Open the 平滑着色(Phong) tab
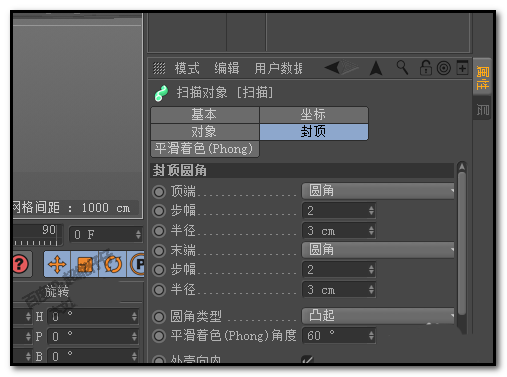 pos(205,149)
